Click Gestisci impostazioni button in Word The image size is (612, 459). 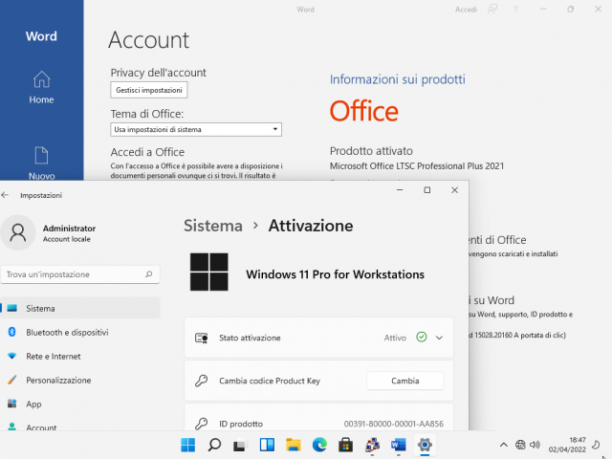click(x=149, y=90)
